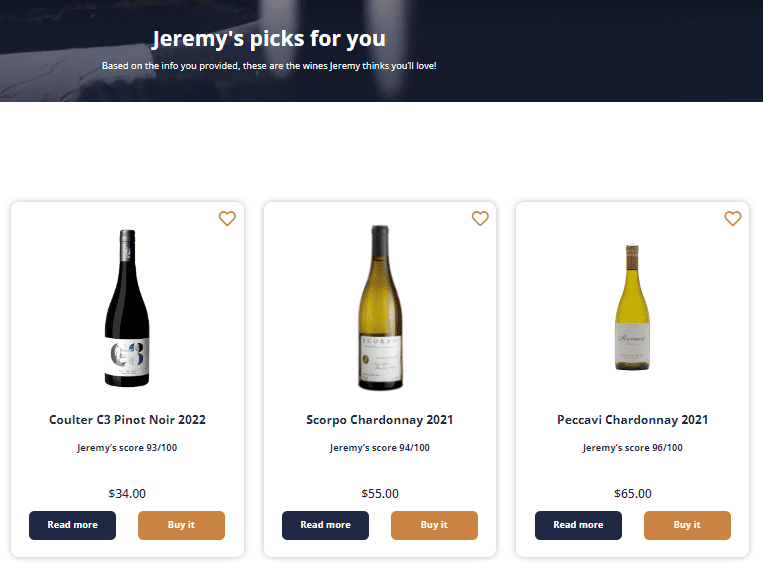
Task: Favorite the Coulter C3 Pinot Noir wine
Action: pos(227,219)
